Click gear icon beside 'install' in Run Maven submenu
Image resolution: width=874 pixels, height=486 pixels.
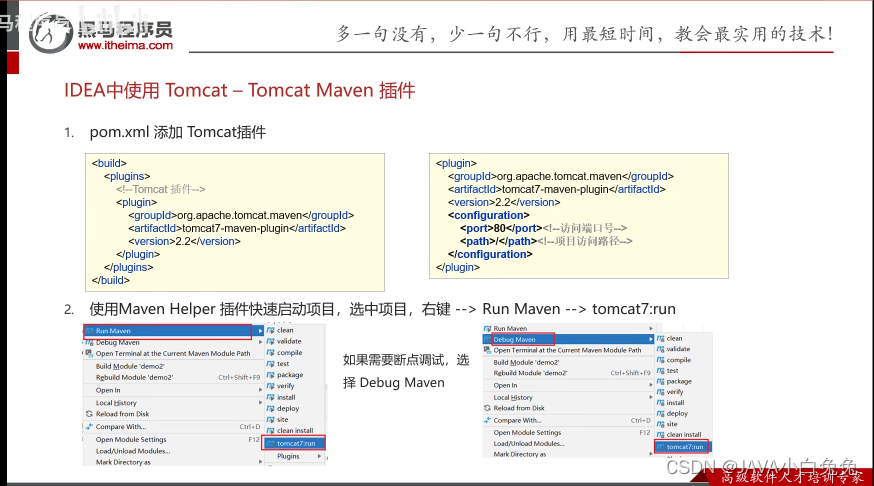pos(270,397)
